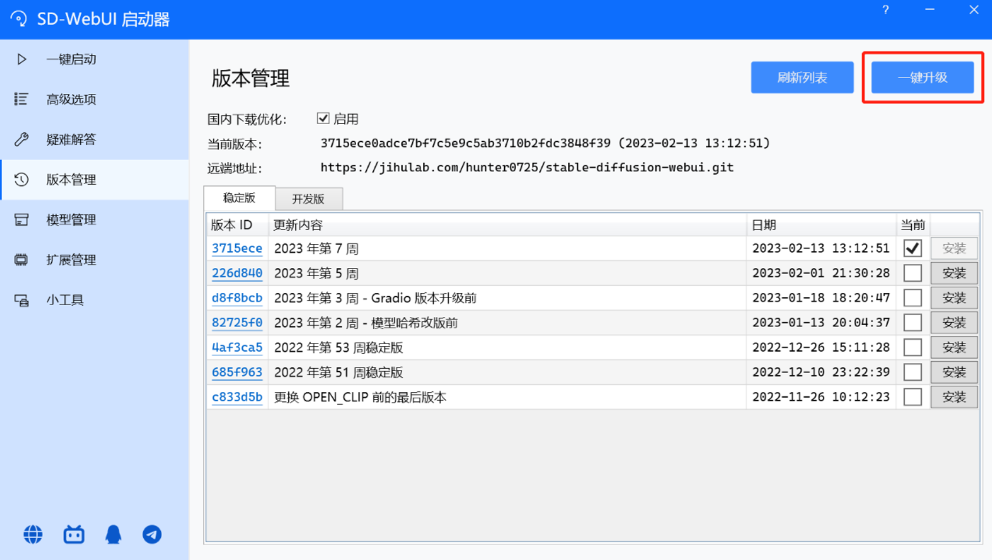Click the 版本 ID column header
Image resolution: width=992 pixels, height=560 pixels.
237,225
